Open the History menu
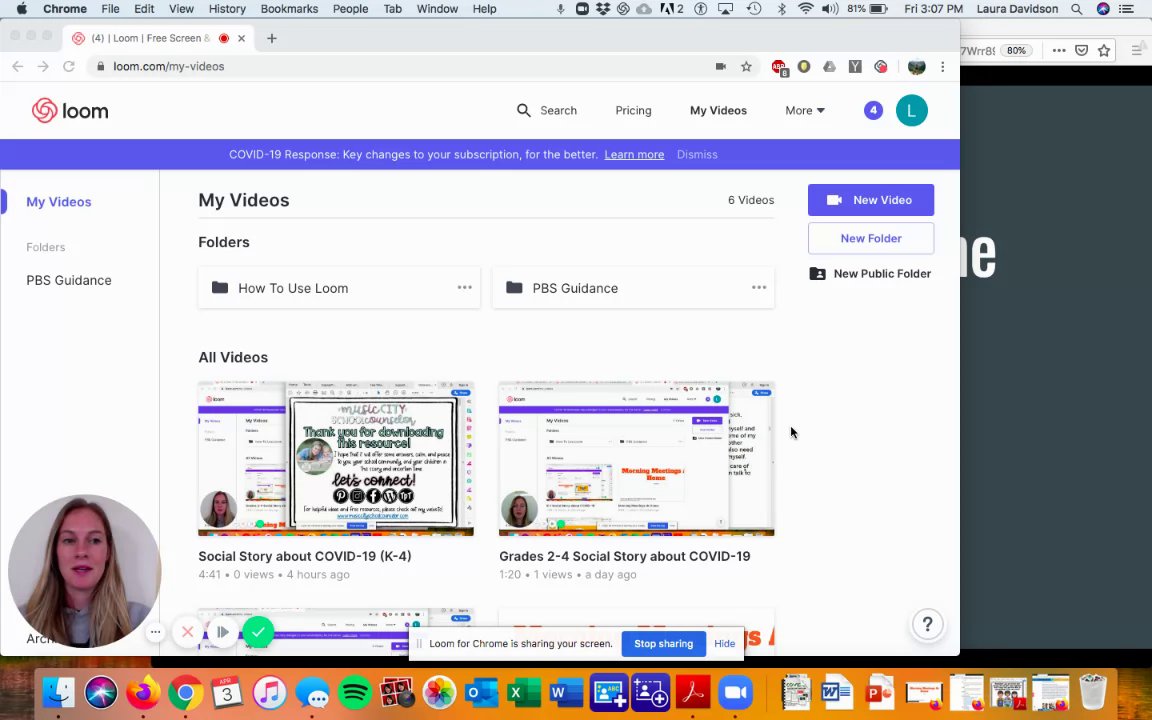Image resolution: width=1152 pixels, height=720 pixels. (227, 9)
